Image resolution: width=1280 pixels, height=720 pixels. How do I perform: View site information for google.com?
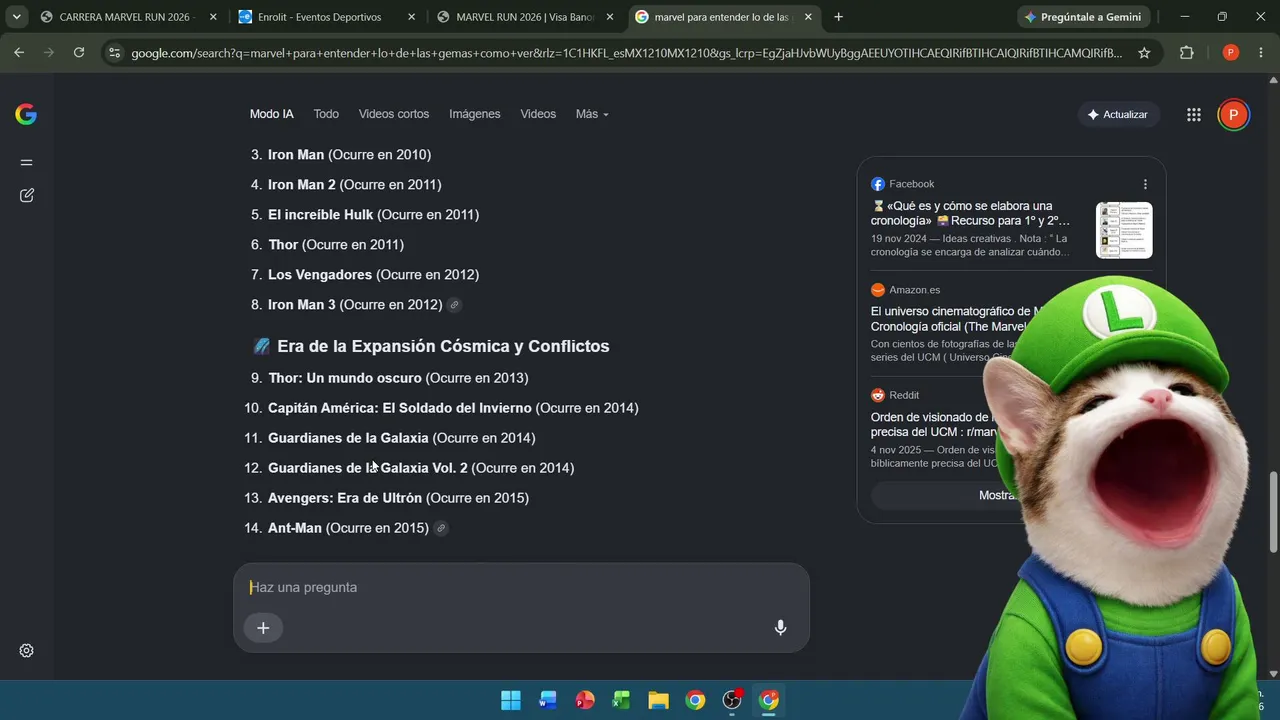[114, 53]
